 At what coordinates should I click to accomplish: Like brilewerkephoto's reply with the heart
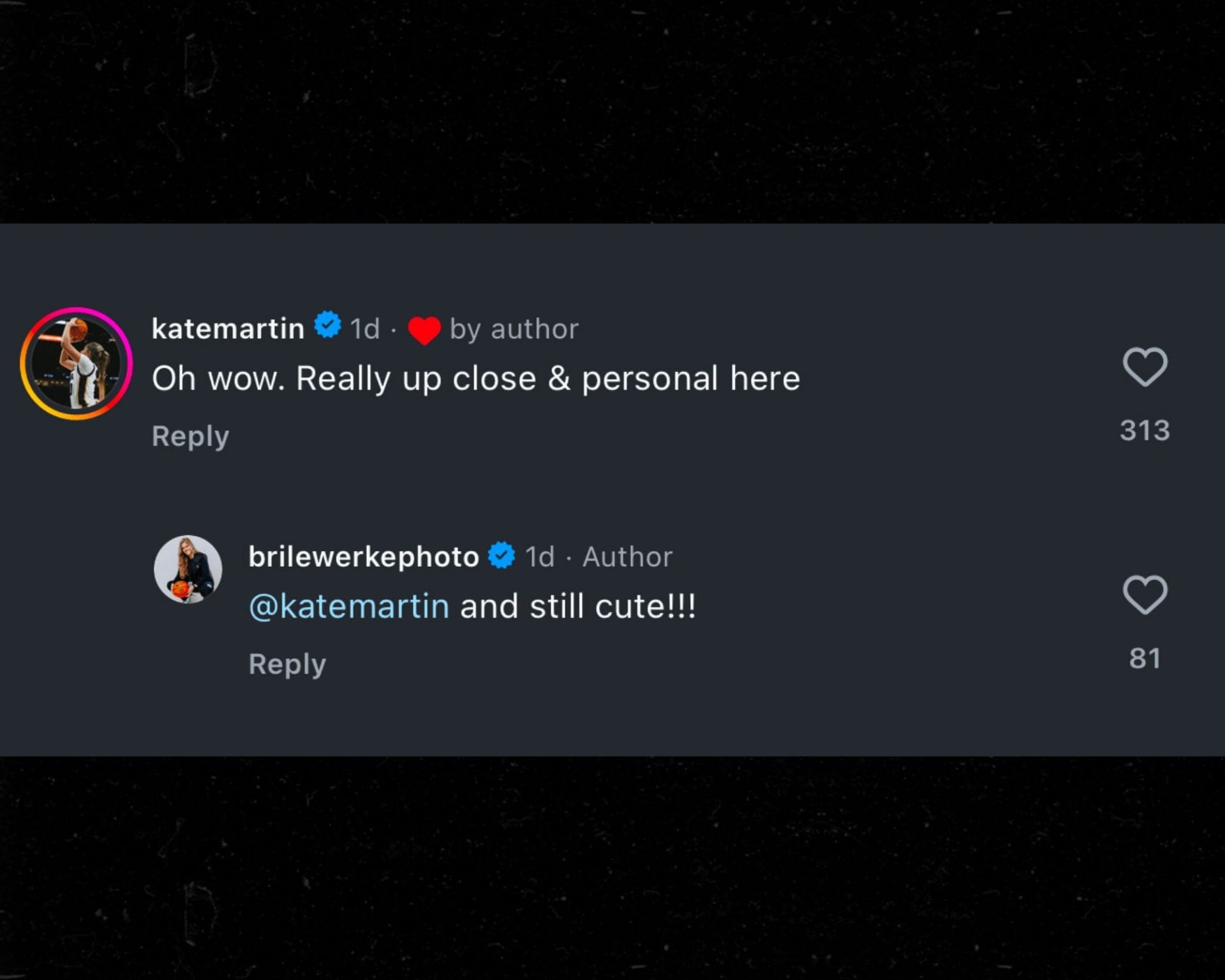pos(1145,595)
